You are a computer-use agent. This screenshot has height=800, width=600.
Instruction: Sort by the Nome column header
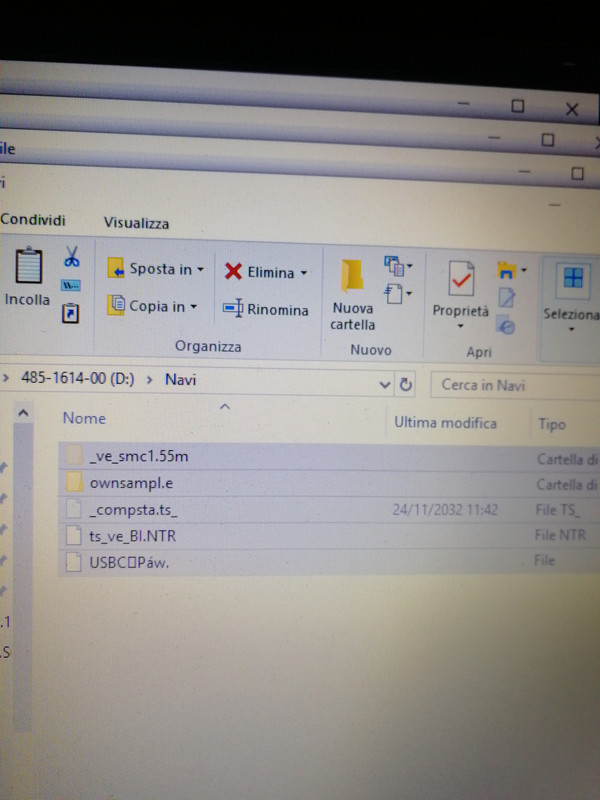click(84, 418)
